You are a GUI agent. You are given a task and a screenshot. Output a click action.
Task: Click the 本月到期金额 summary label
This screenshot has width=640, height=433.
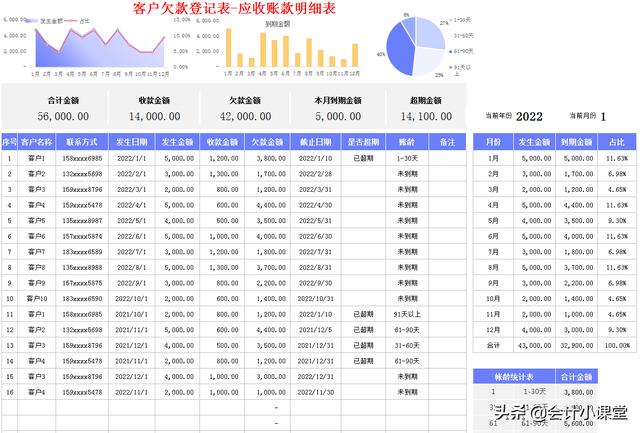338,100
